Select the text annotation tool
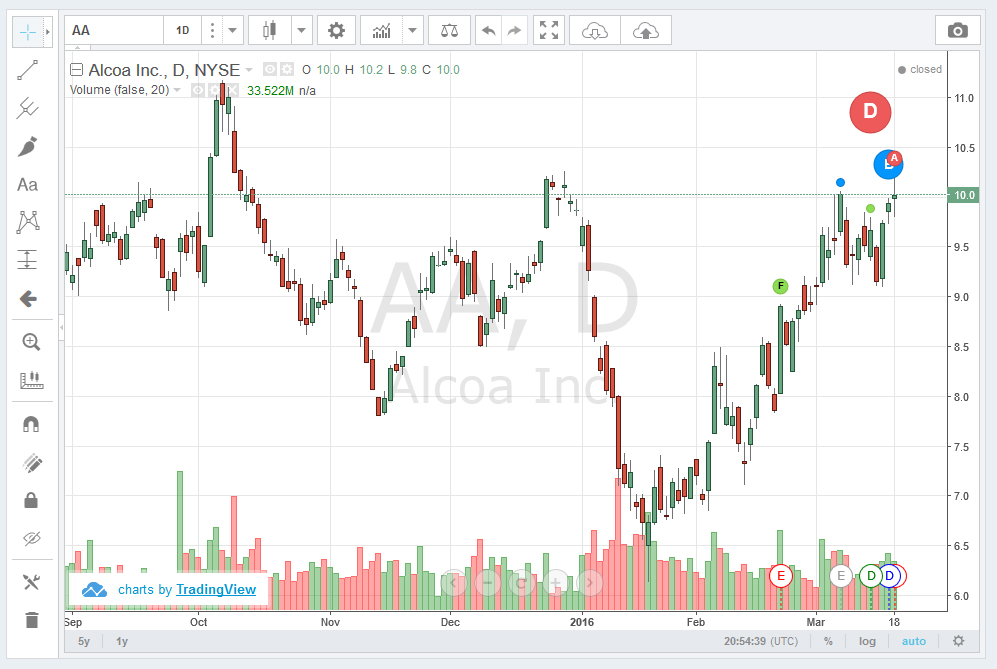 [27, 184]
